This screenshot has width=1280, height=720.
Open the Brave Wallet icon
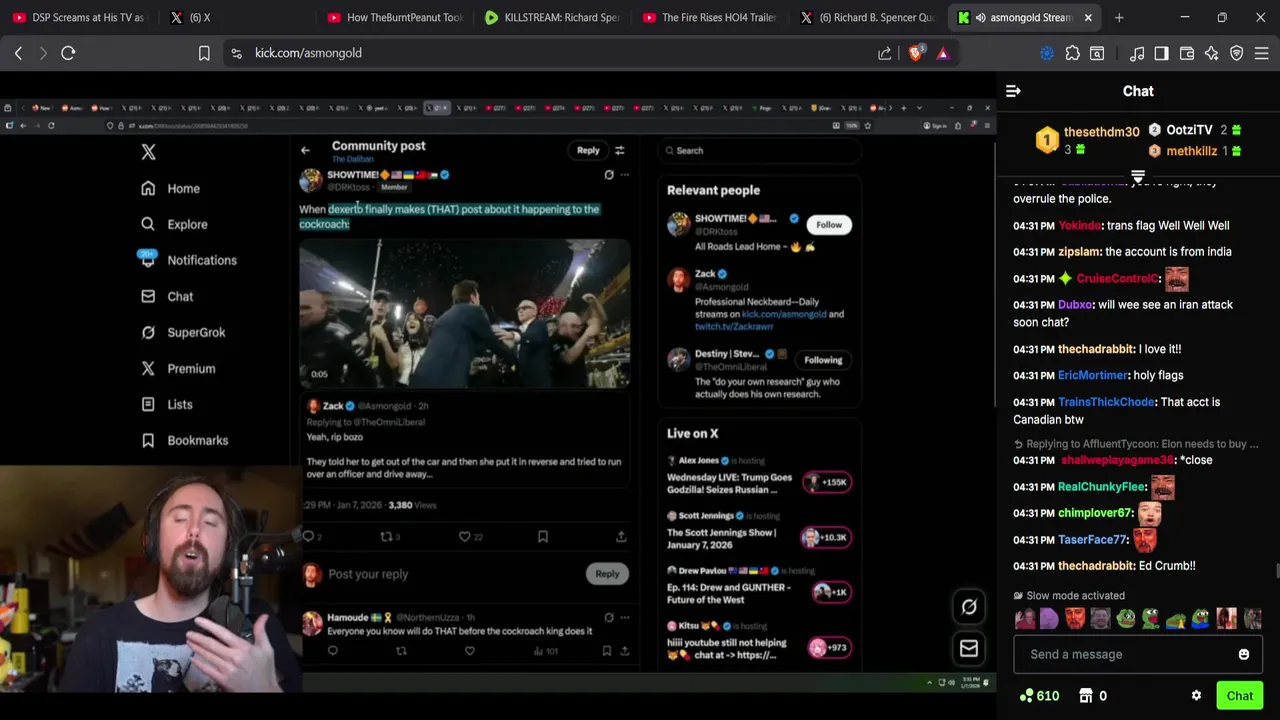pyautogui.click(x=1186, y=53)
